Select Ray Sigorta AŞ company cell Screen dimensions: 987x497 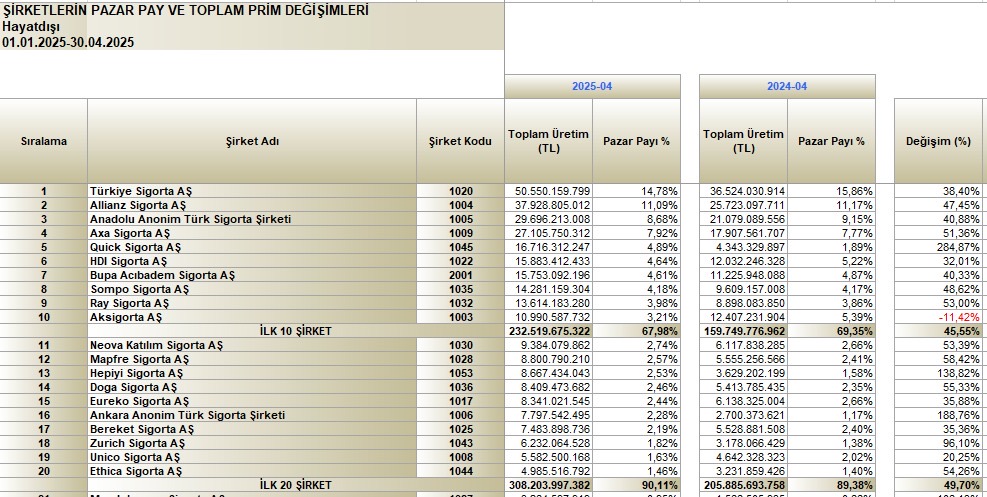[x=252, y=303]
